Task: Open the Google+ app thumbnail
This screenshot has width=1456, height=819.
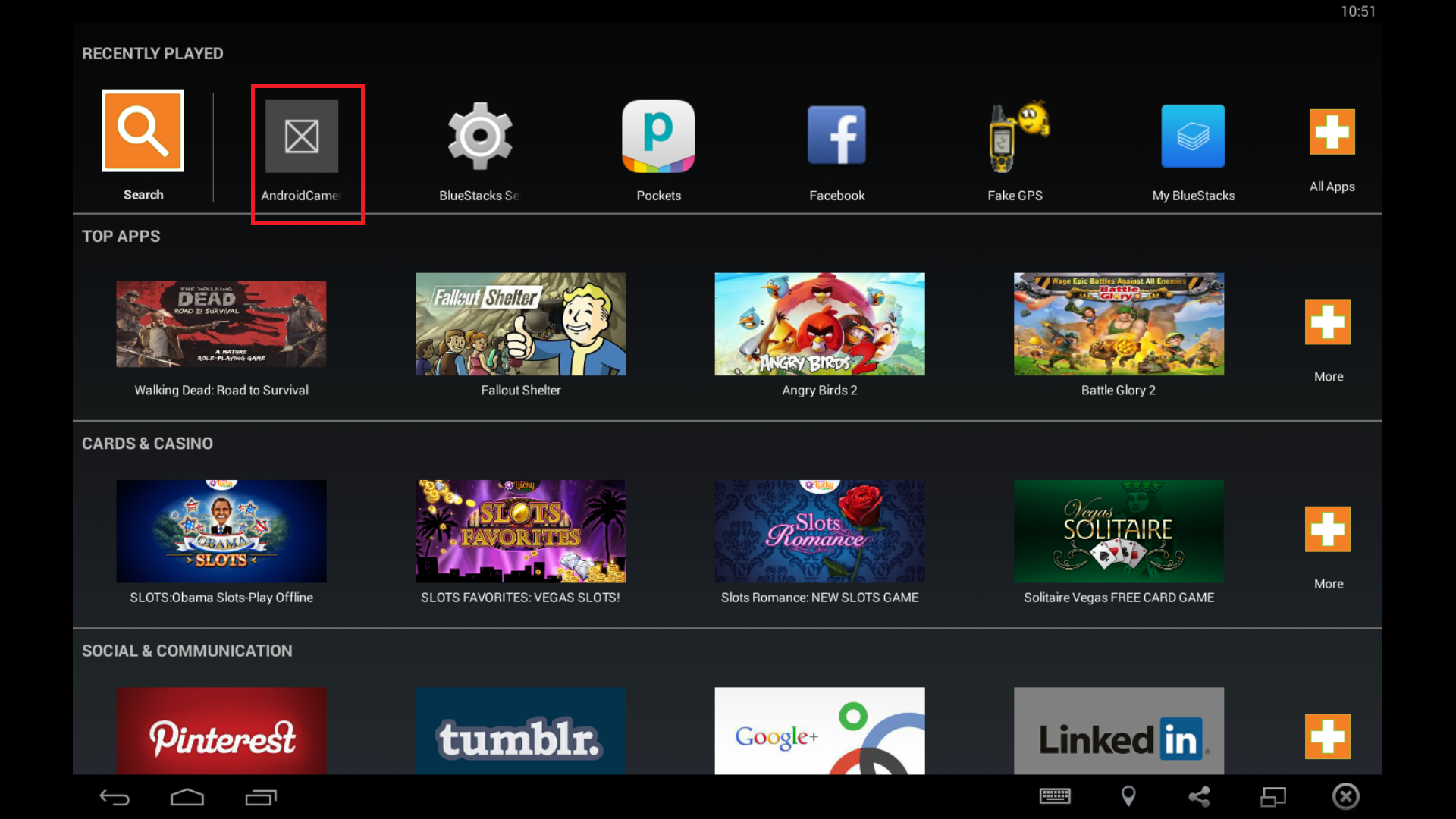Action: 820,731
